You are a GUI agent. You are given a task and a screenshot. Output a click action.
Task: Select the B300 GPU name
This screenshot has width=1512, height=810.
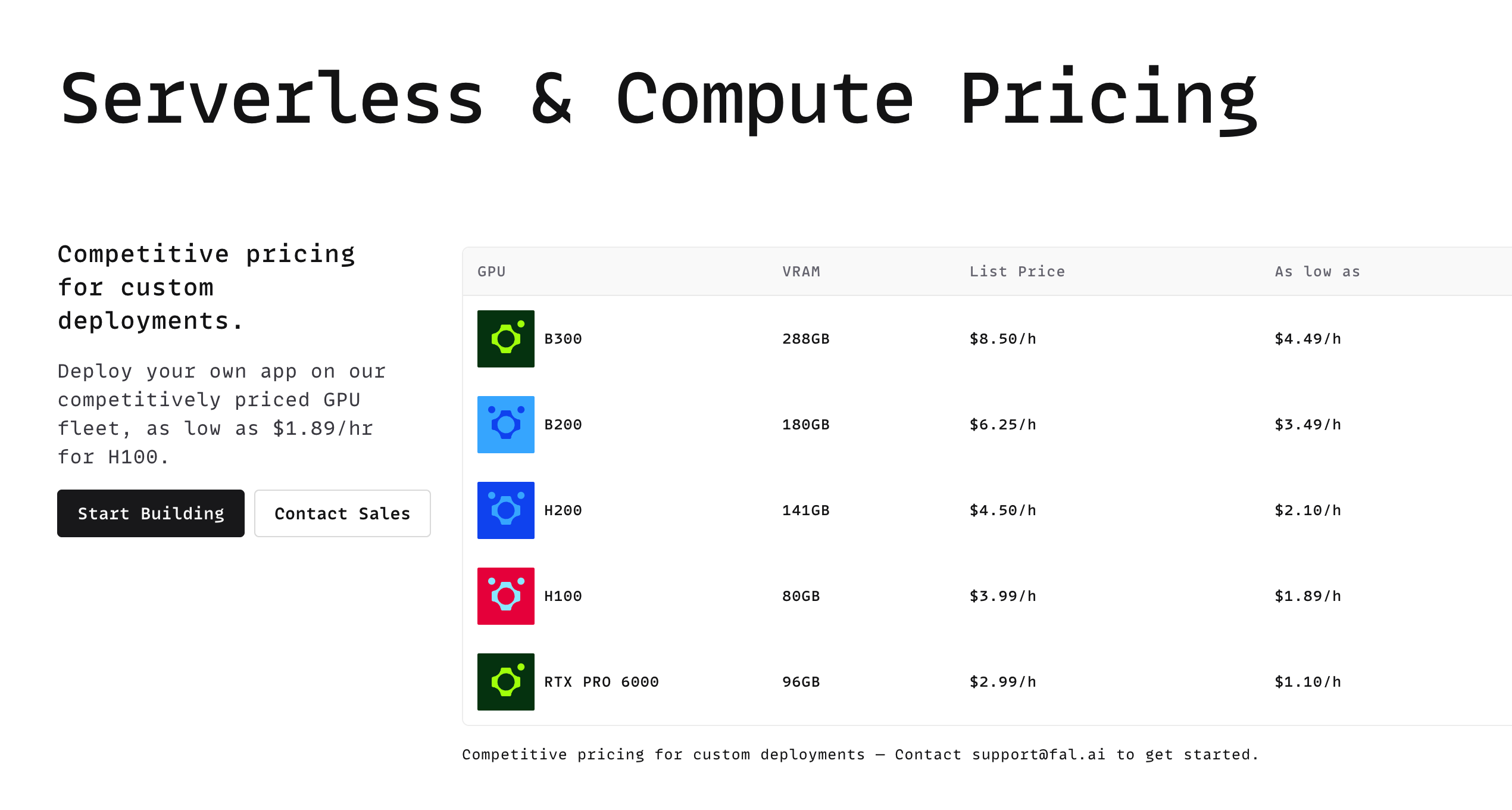pyautogui.click(x=563, y=339)
